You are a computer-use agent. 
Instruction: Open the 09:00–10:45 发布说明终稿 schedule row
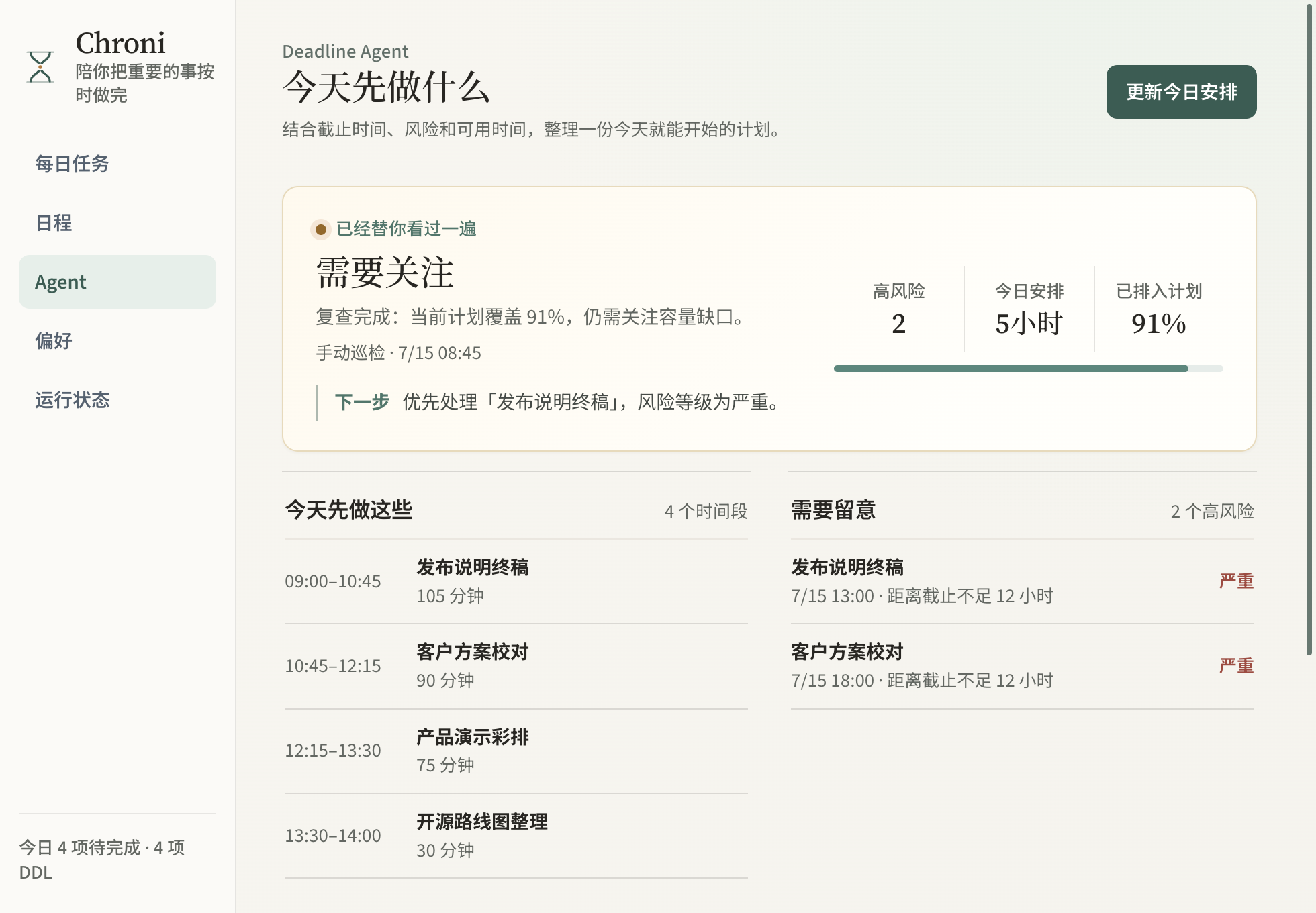coord(516,581)
